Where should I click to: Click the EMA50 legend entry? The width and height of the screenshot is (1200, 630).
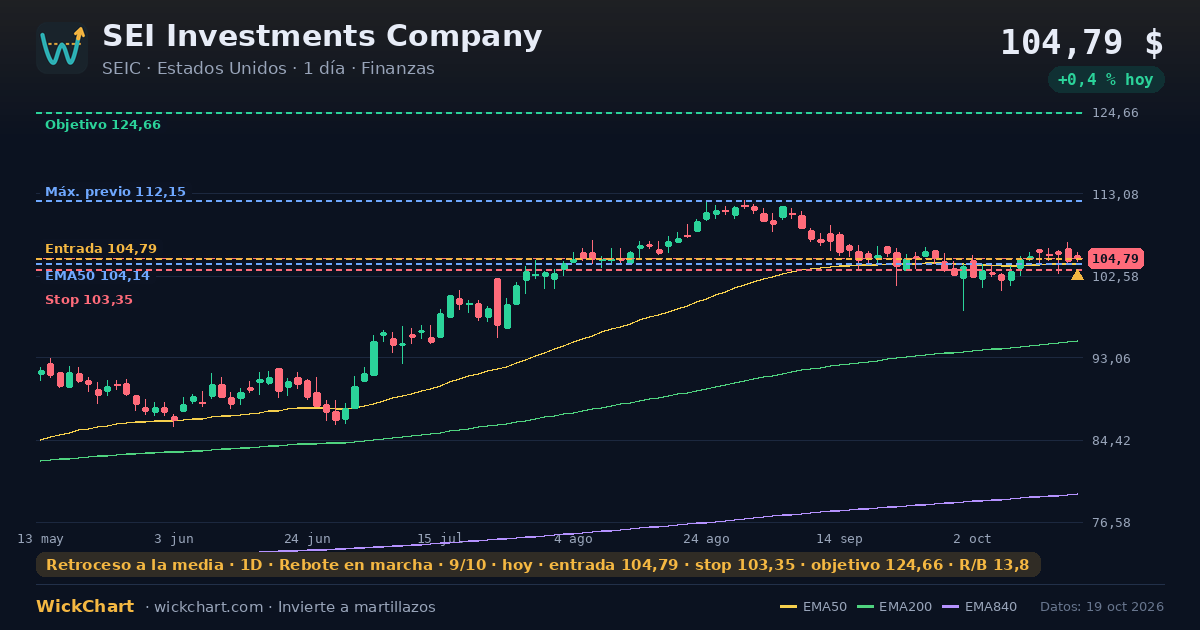tap(814, 607)
